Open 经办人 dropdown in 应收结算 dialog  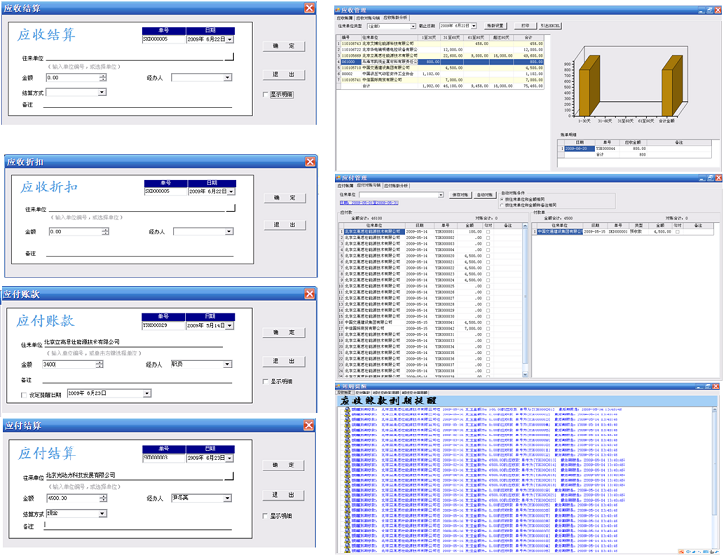(x=228, y=77)
